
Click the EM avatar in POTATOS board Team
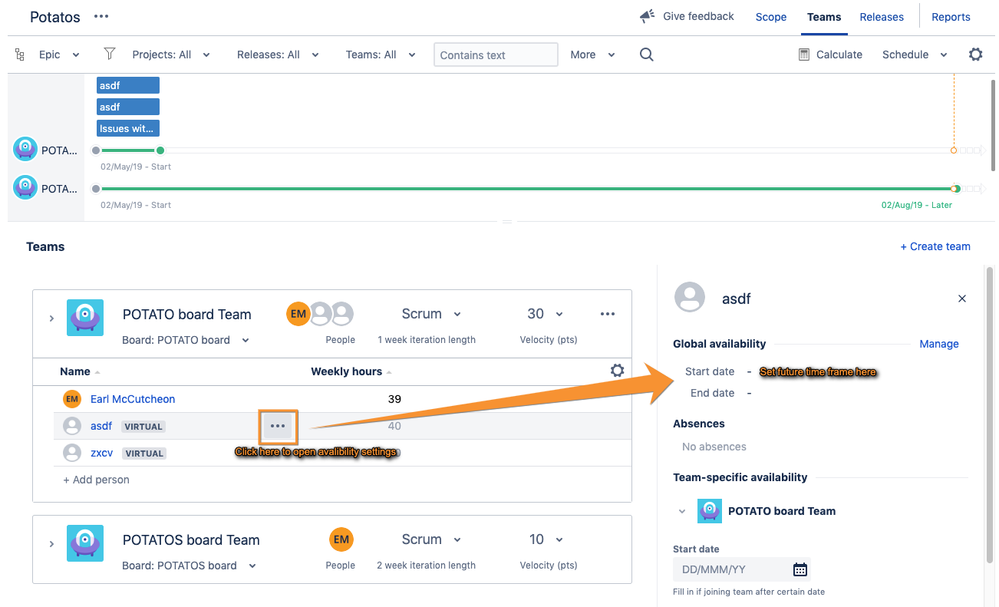pos(341,539)
